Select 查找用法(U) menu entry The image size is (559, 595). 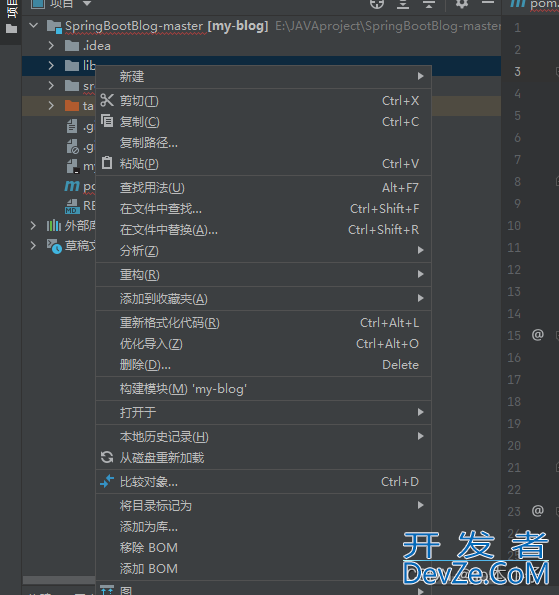(x=263, y=187)
